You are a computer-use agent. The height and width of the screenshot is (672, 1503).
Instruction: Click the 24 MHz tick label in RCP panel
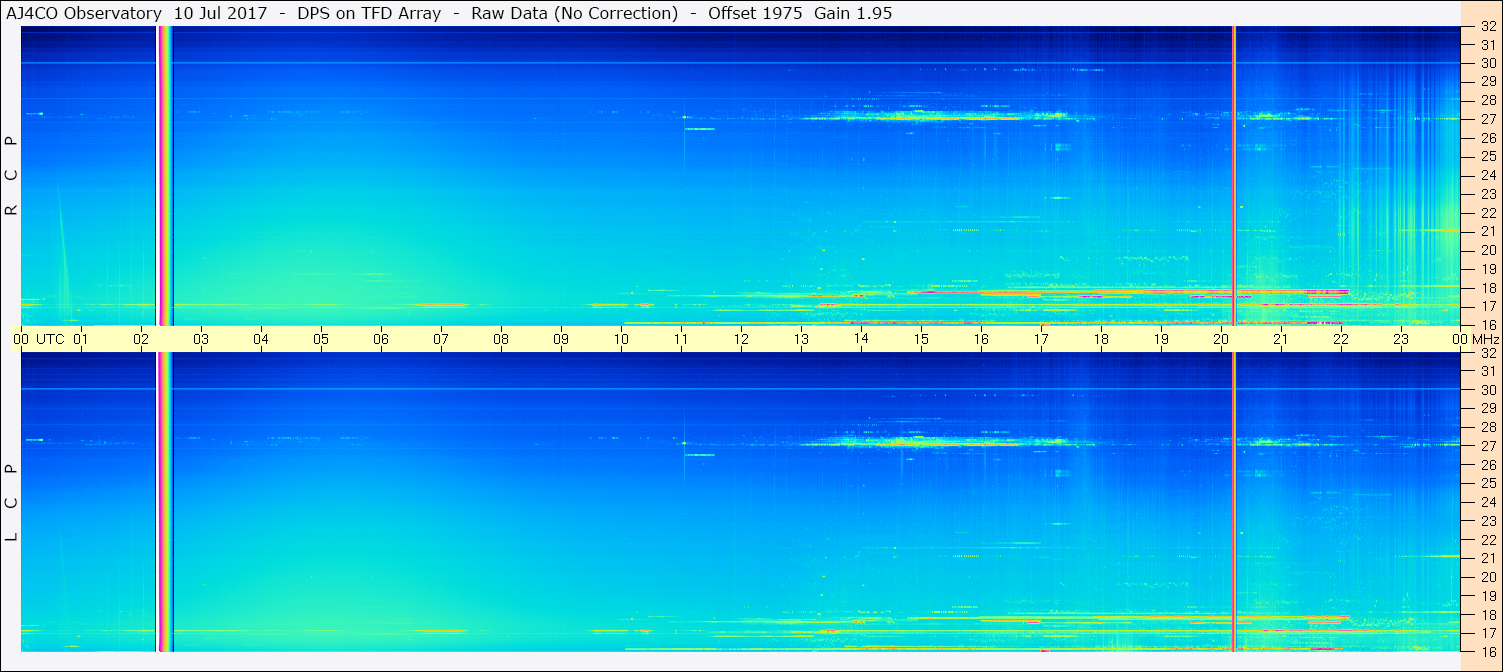(1488, 175)
